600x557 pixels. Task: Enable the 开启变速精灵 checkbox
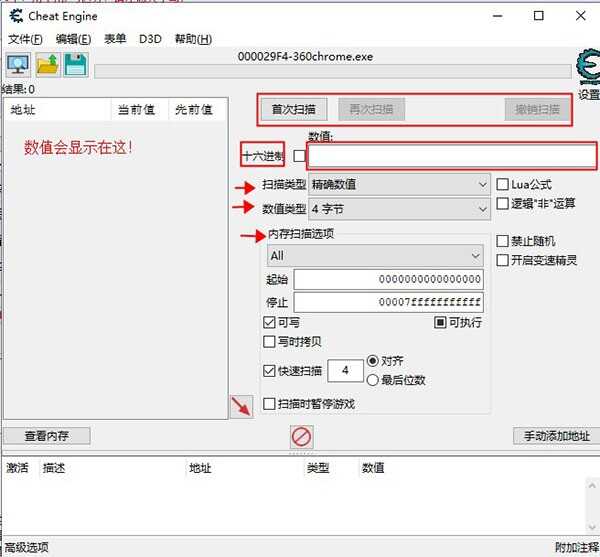click(x=502, y=261)
